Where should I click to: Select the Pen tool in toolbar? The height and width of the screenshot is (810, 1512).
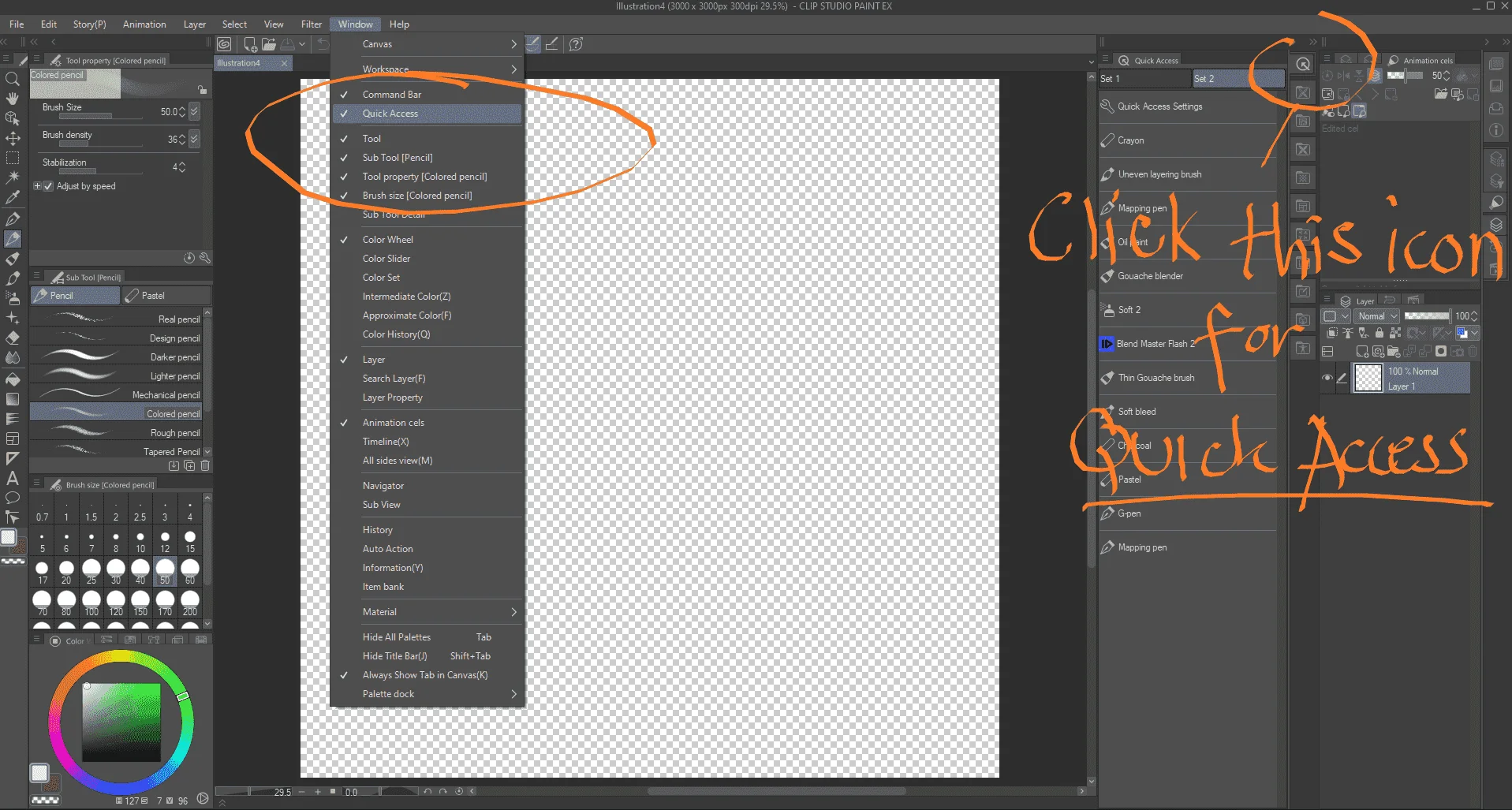pyautogui.click(x=13, y=218)
